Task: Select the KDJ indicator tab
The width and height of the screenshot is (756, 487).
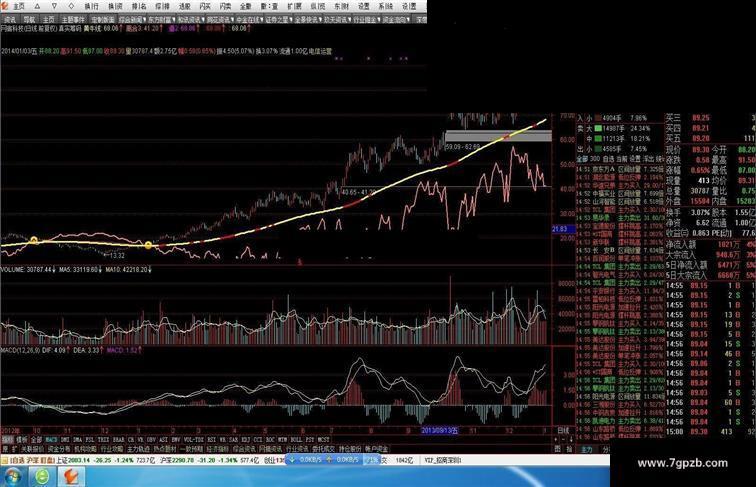Action: pos(245,440)
